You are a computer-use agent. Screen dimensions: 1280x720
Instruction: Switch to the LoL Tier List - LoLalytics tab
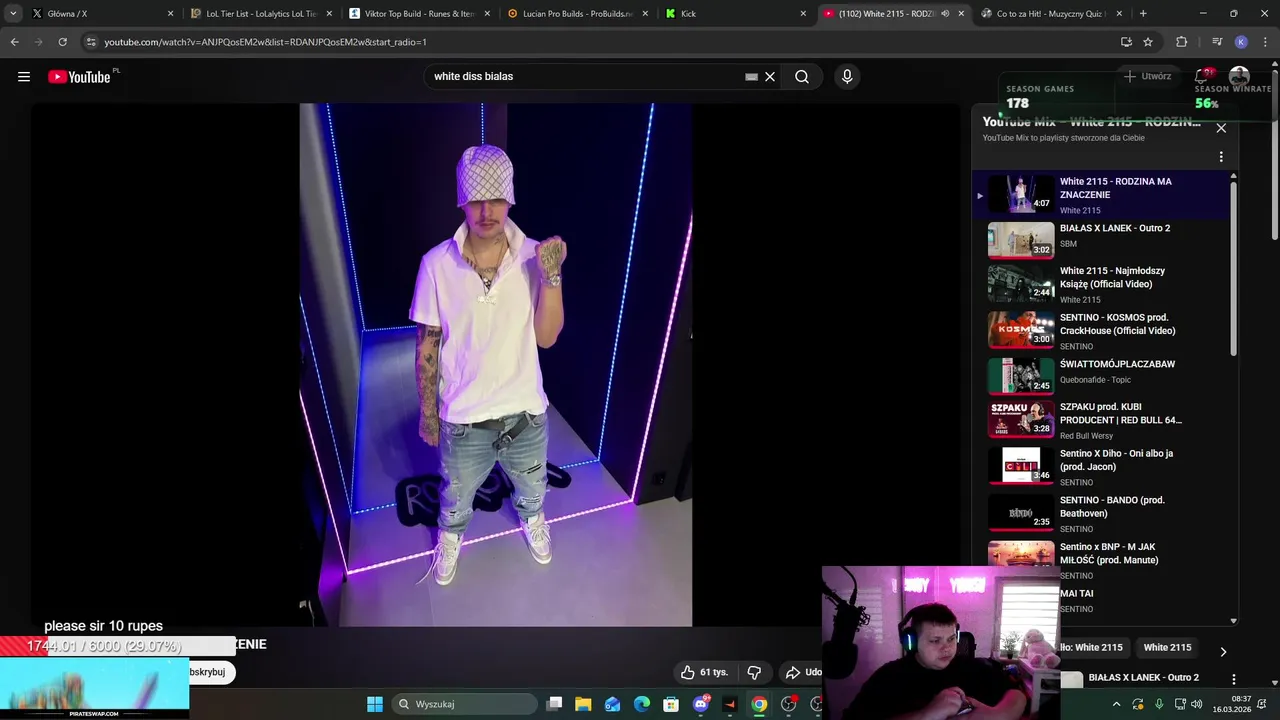click(x=262, y=14)
